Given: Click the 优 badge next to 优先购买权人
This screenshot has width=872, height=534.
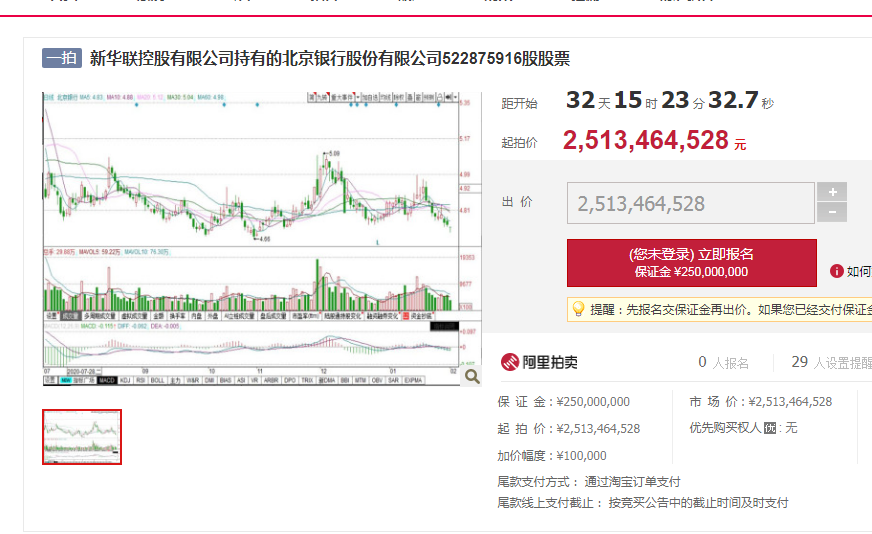Looking at the screenshot, I should [770, 428].
